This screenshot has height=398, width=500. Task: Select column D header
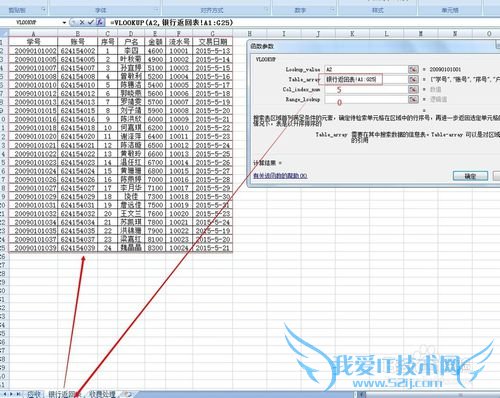point(131,33)
